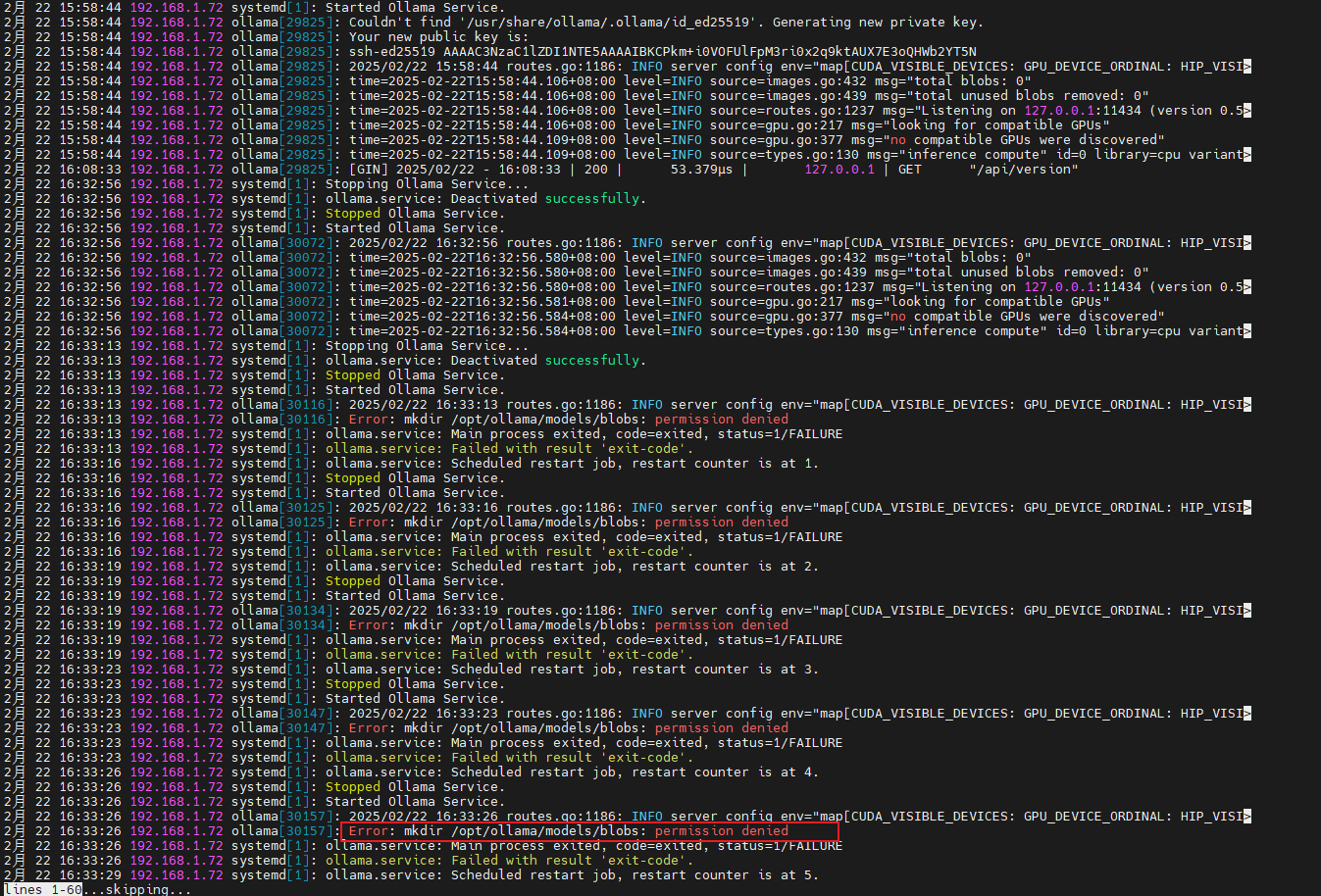Viewport: 1321px width, 896px height.
Task: Click ollama[29825] 'looking for compatible GPUs' message
Action: tap(995, 124)
